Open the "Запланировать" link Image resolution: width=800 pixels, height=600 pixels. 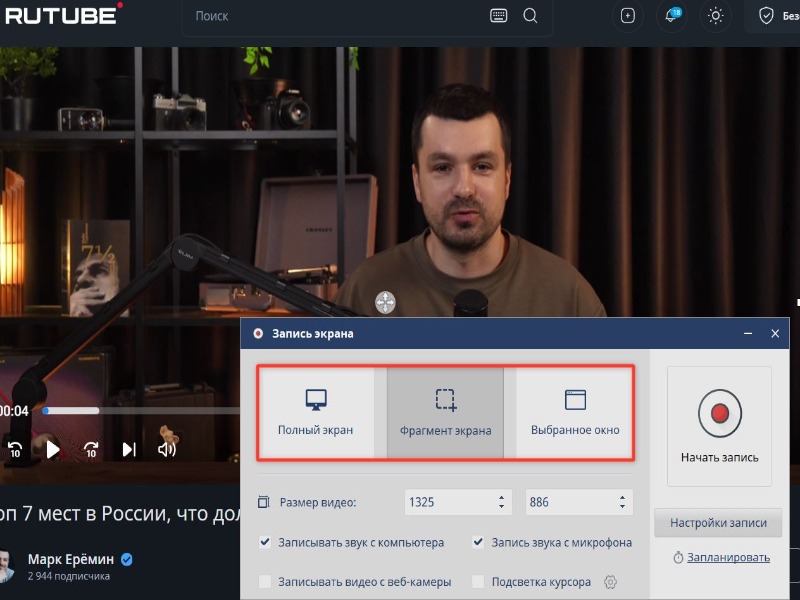click(x=726, y=557)
